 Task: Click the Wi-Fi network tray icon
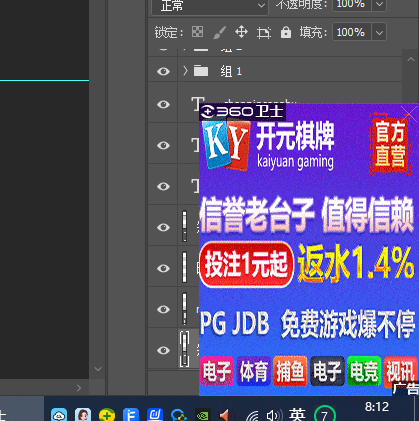click(x=253, y=416)
